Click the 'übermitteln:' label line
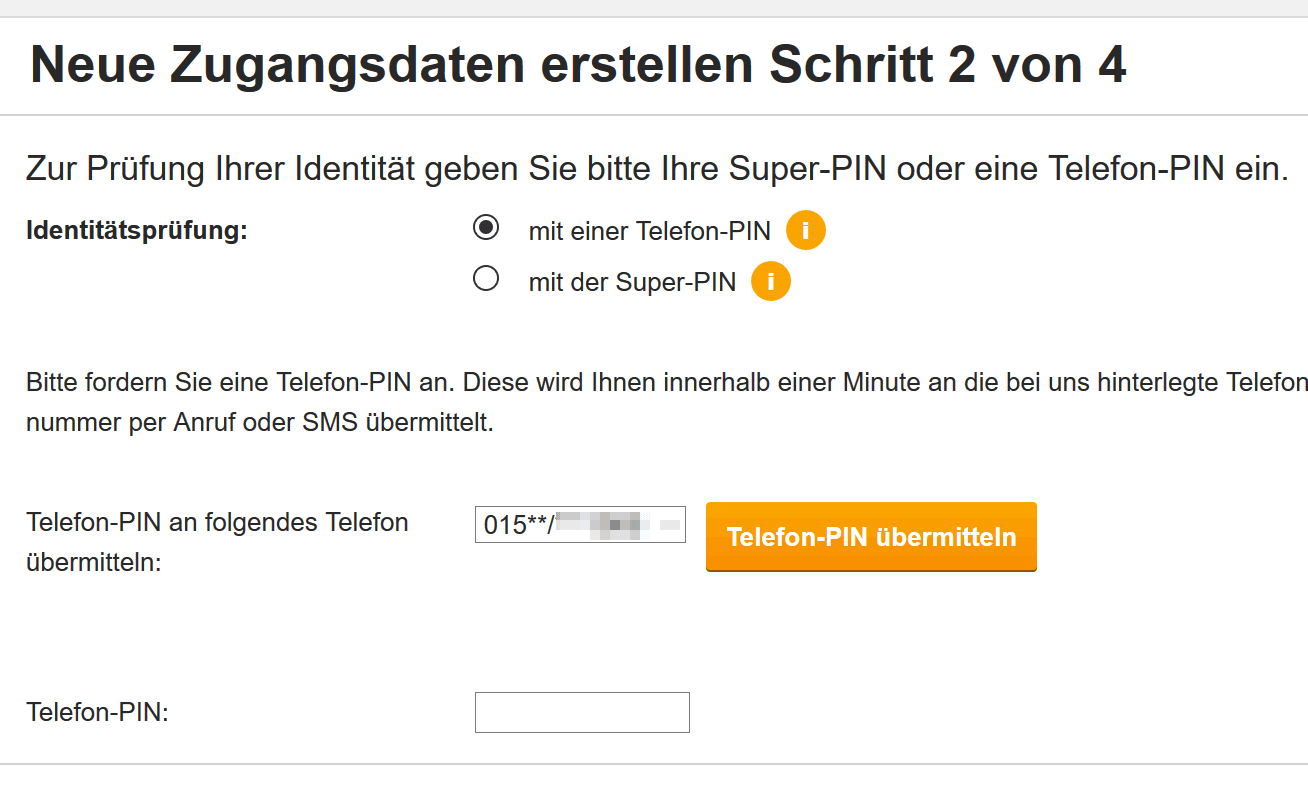Image resolution: width=1308 pixels, height=788 pixels. click(94, 563)
